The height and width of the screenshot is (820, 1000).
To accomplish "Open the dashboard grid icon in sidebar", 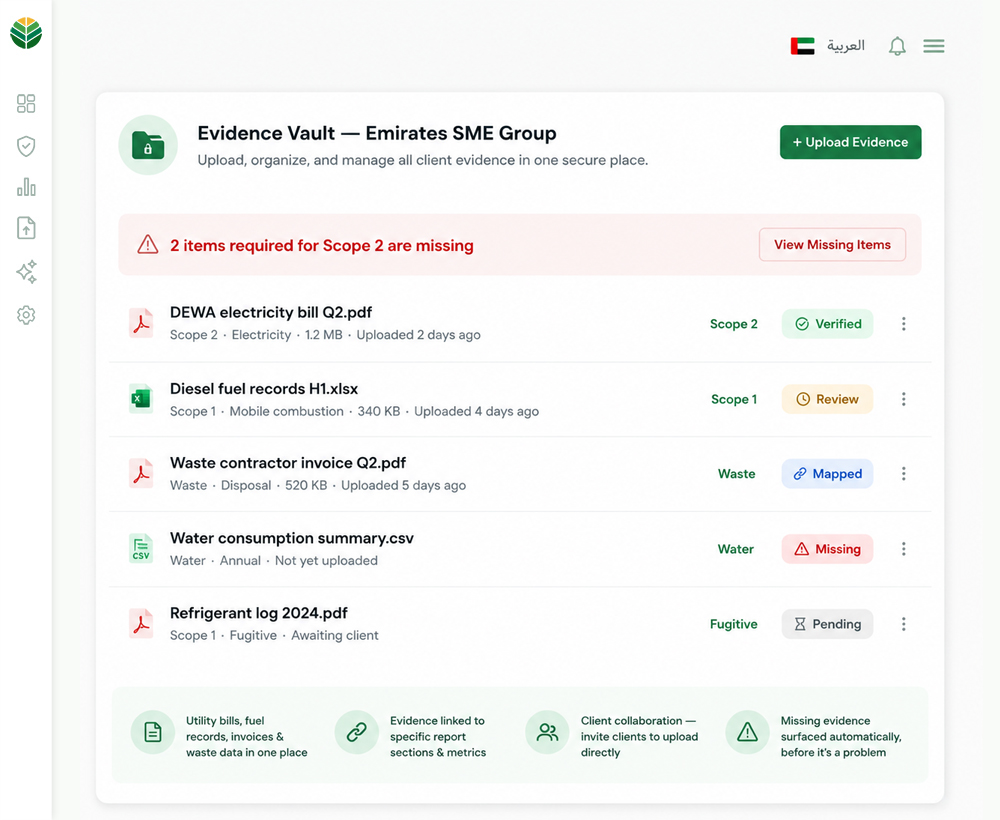I will (x=26, y=103).
